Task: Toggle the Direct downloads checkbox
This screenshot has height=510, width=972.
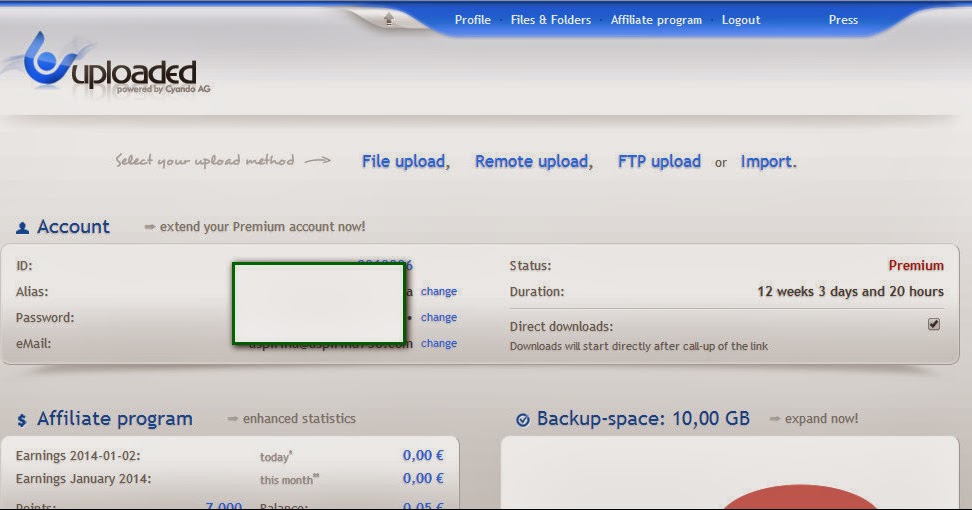Action: tap(934, 324)
